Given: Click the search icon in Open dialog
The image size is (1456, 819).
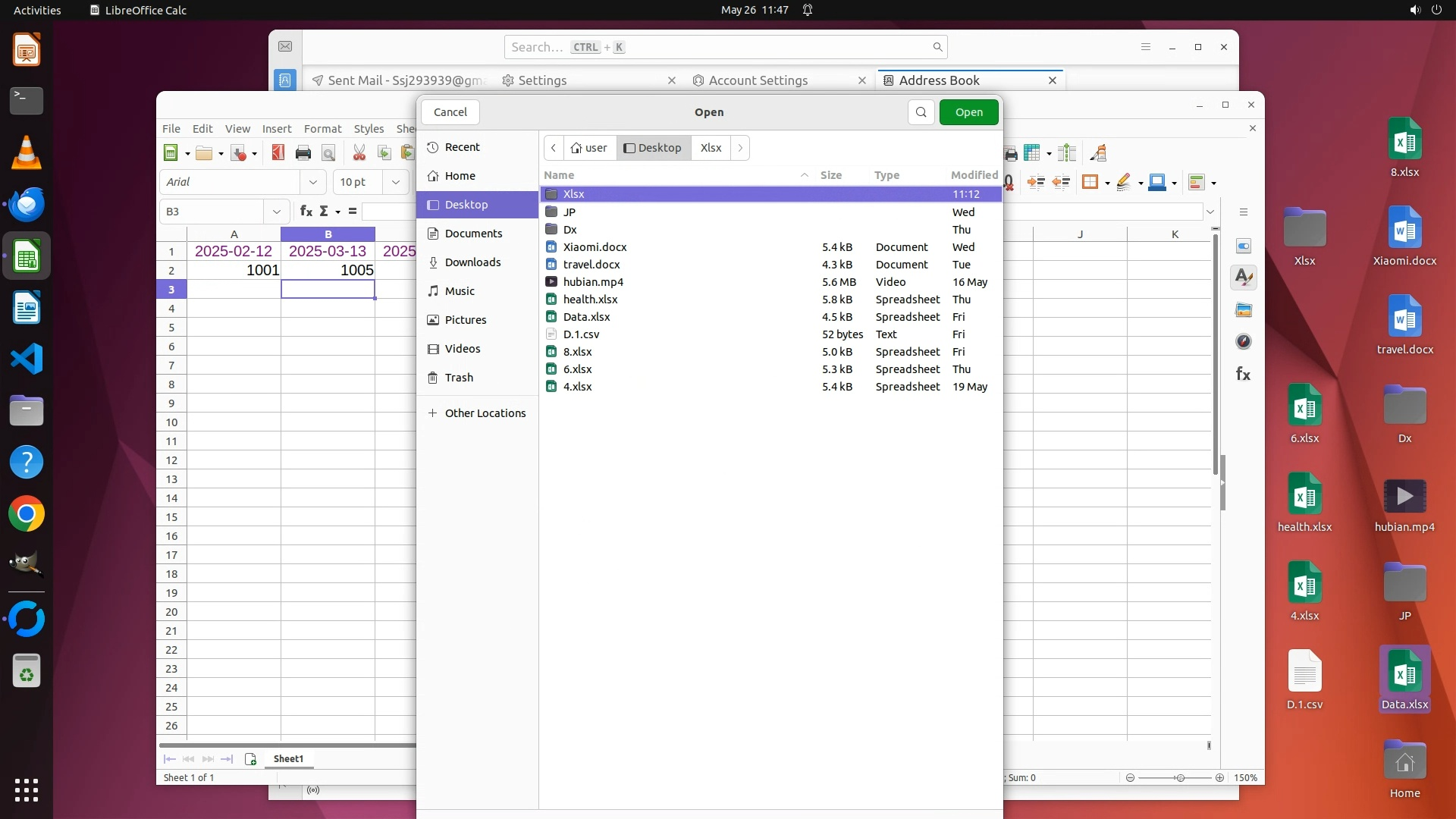Looking at the screenshot, I should pyautogui.click(x=921, y=112).
